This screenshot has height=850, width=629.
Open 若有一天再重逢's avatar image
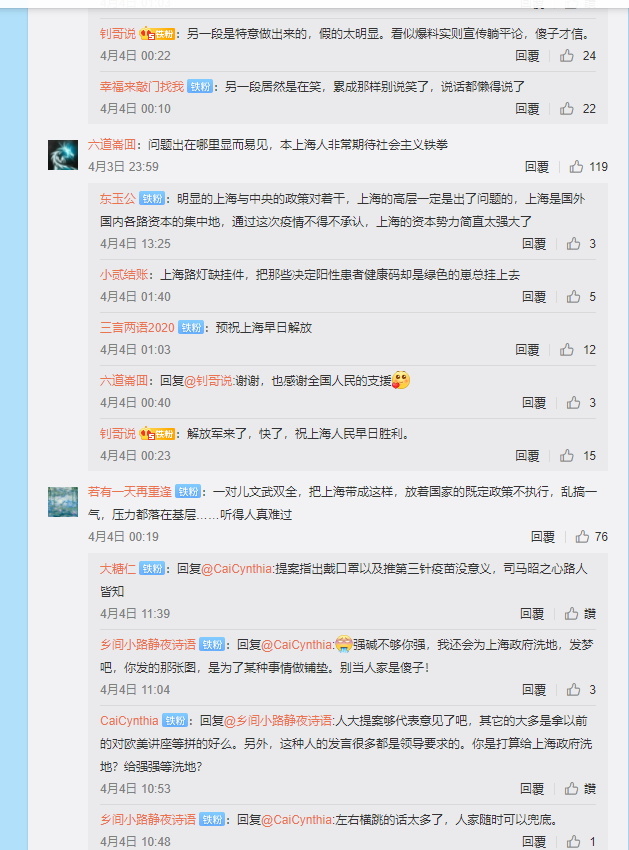pos(63,501)
